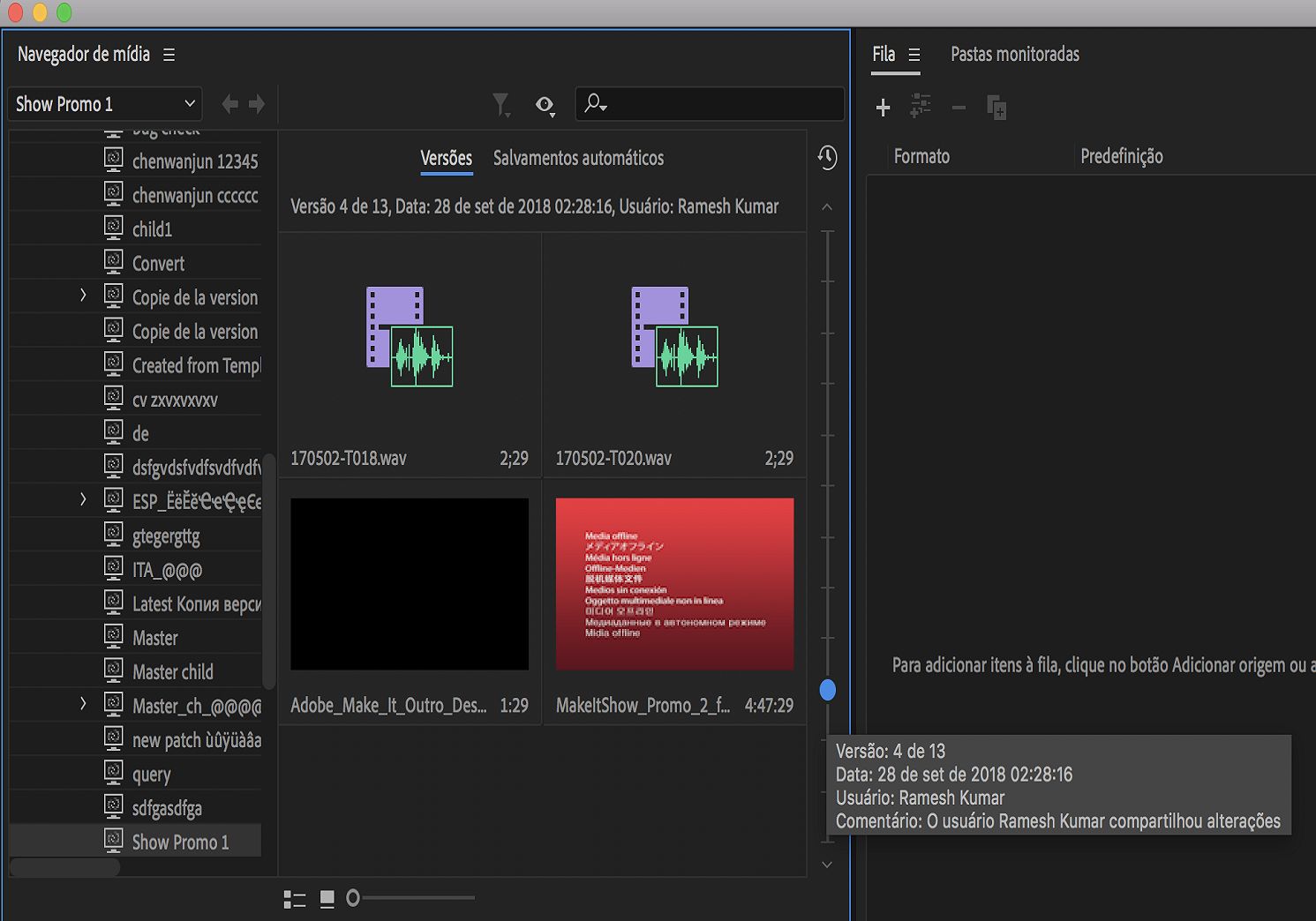Click the project icon beside Convert
Image resolution: width=1316 pixels, height=921 pixels.
coord(114,261)
